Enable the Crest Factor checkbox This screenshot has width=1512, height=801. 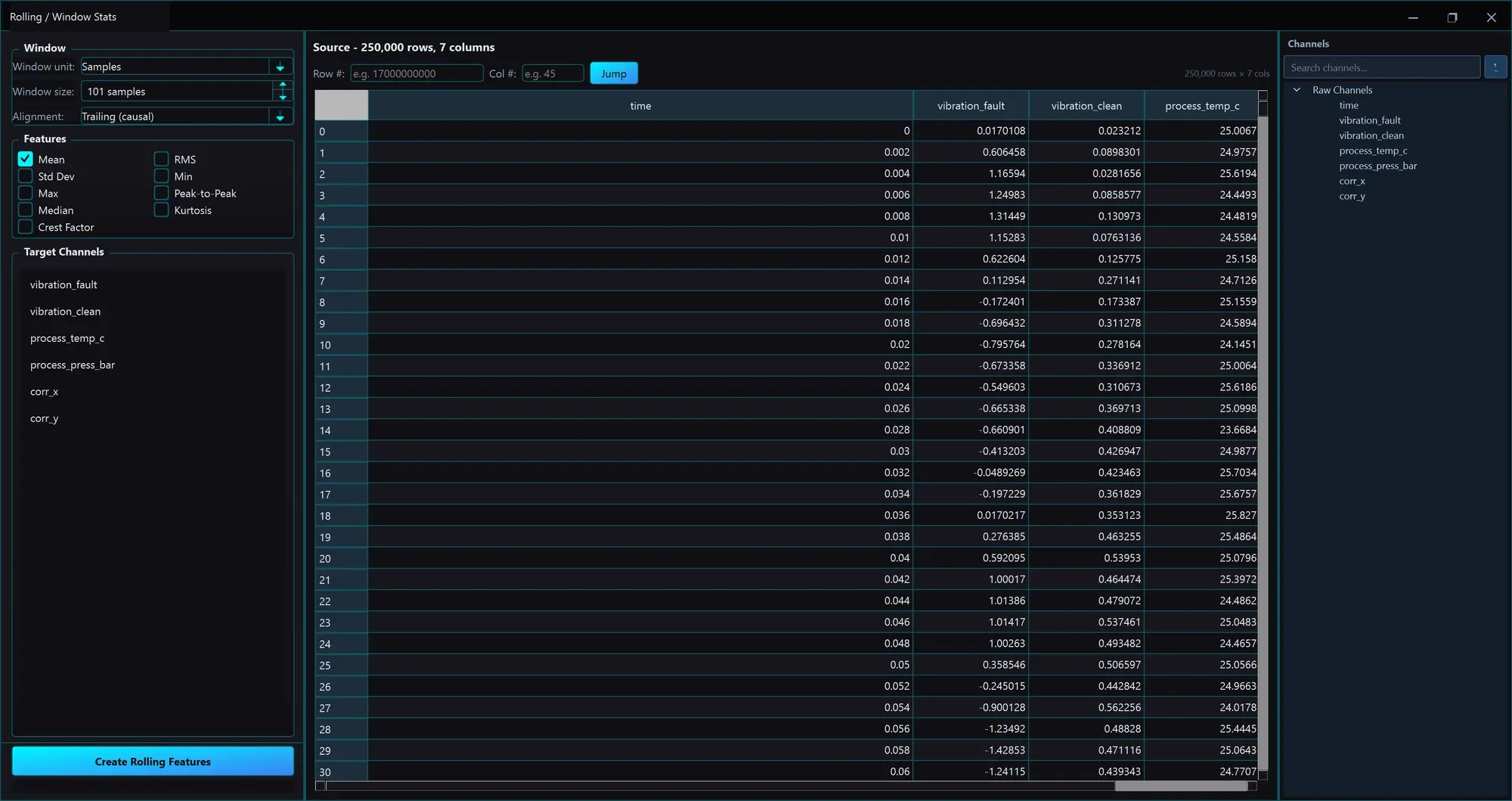coord(26,227)
